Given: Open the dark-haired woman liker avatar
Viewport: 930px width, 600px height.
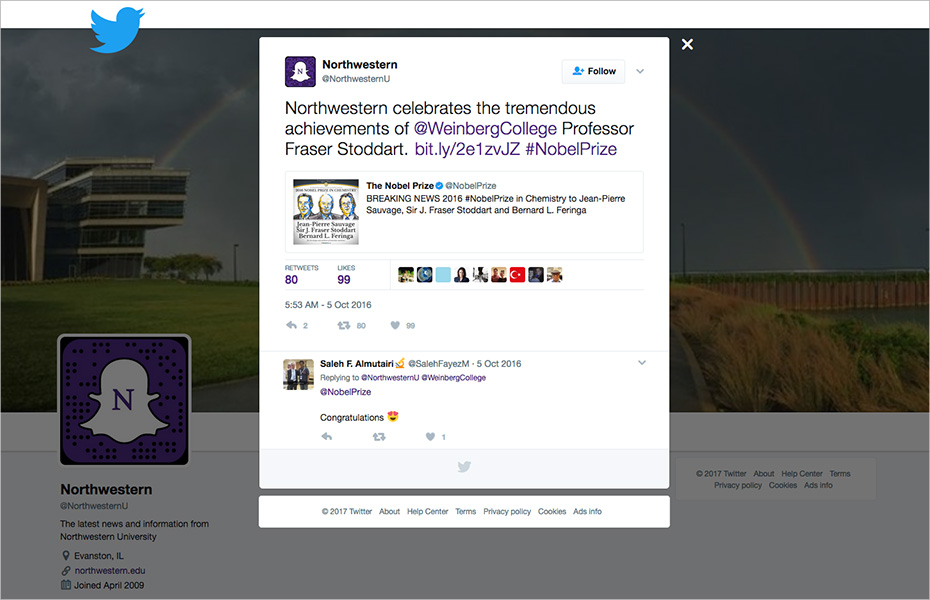Looking at the screenshot, I should tap(461, 275).
